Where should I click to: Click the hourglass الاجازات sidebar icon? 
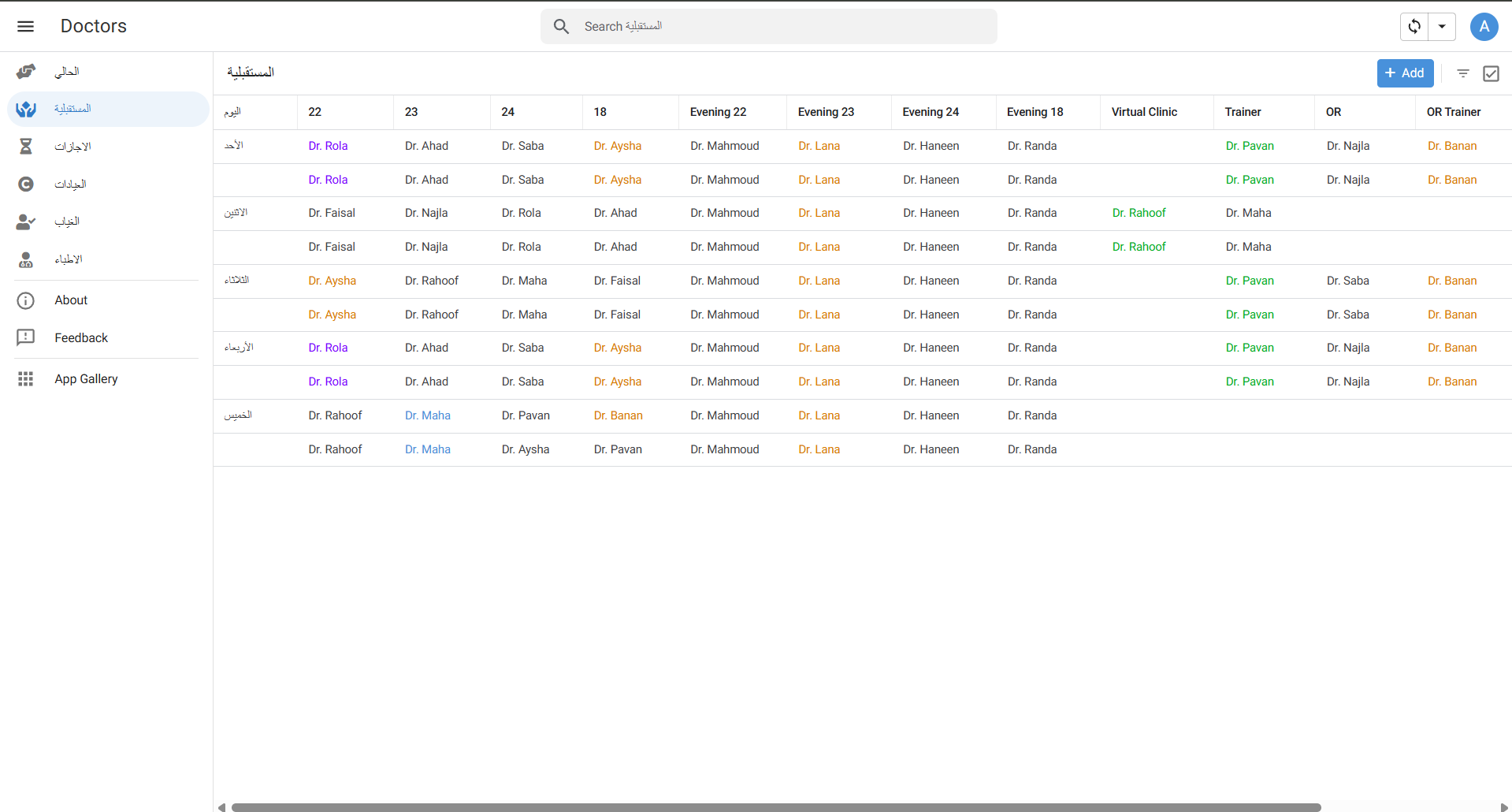[26, 147]
